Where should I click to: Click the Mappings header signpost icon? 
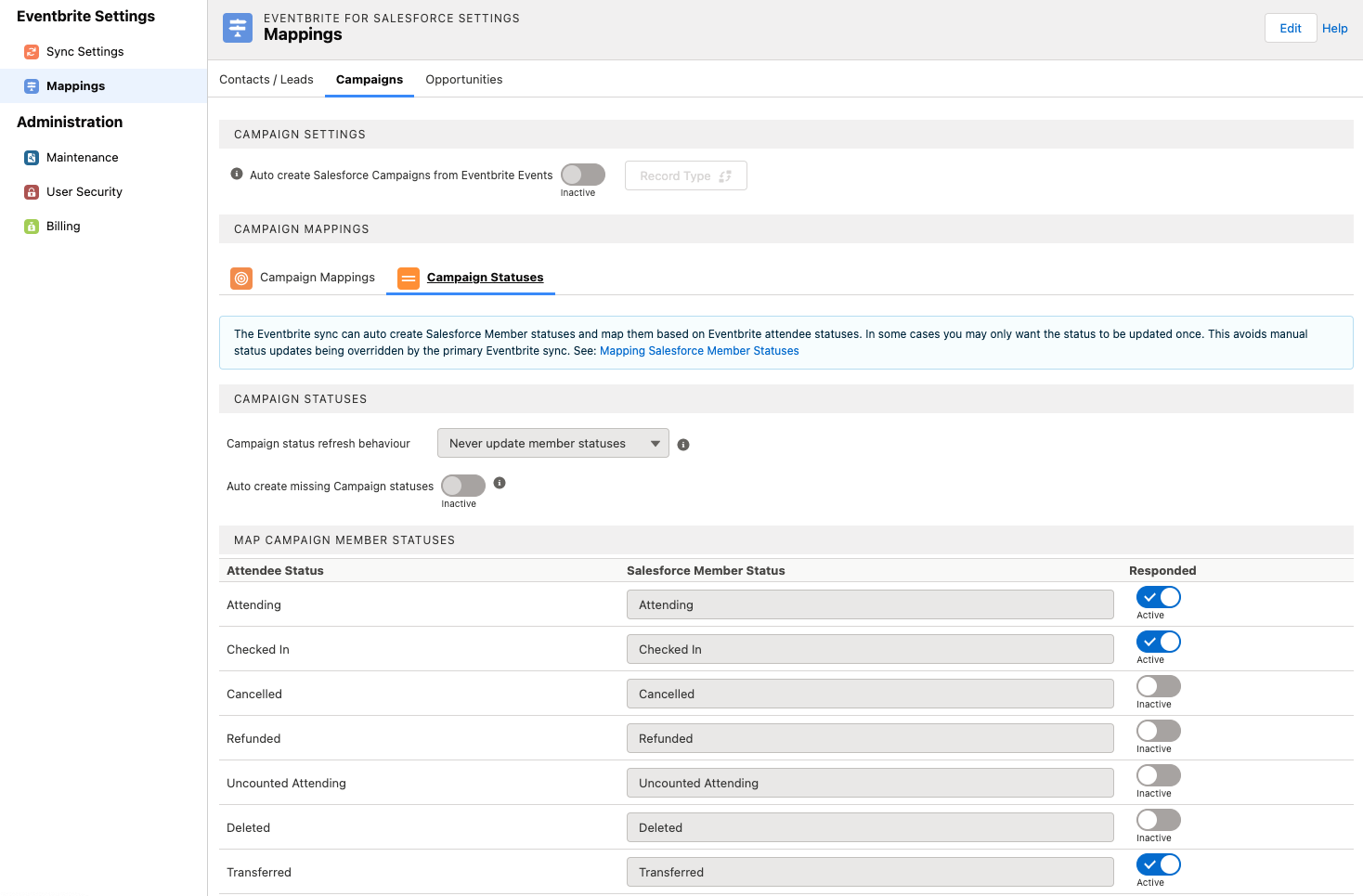(238, 28)
